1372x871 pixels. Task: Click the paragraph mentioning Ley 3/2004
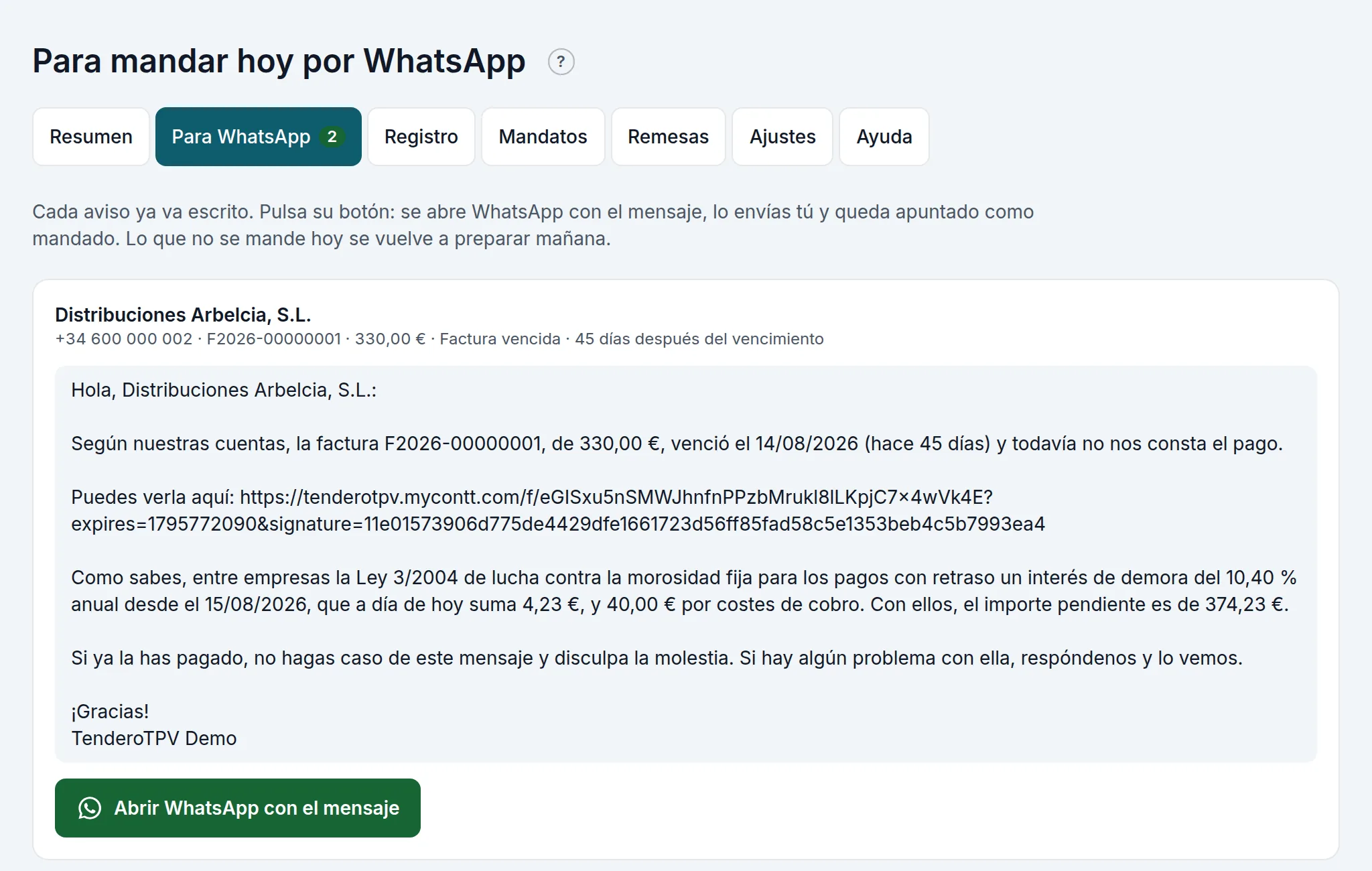click(x=684, y=591)
